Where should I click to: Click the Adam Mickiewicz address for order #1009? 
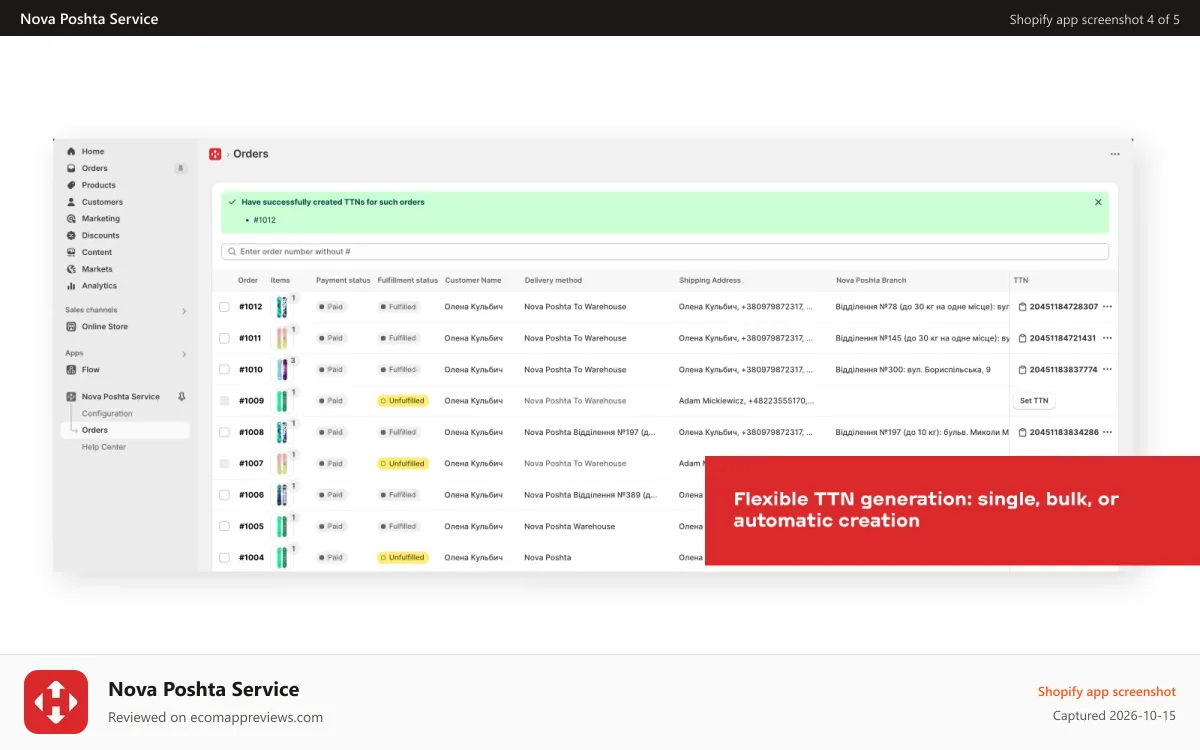click(746, 401)
